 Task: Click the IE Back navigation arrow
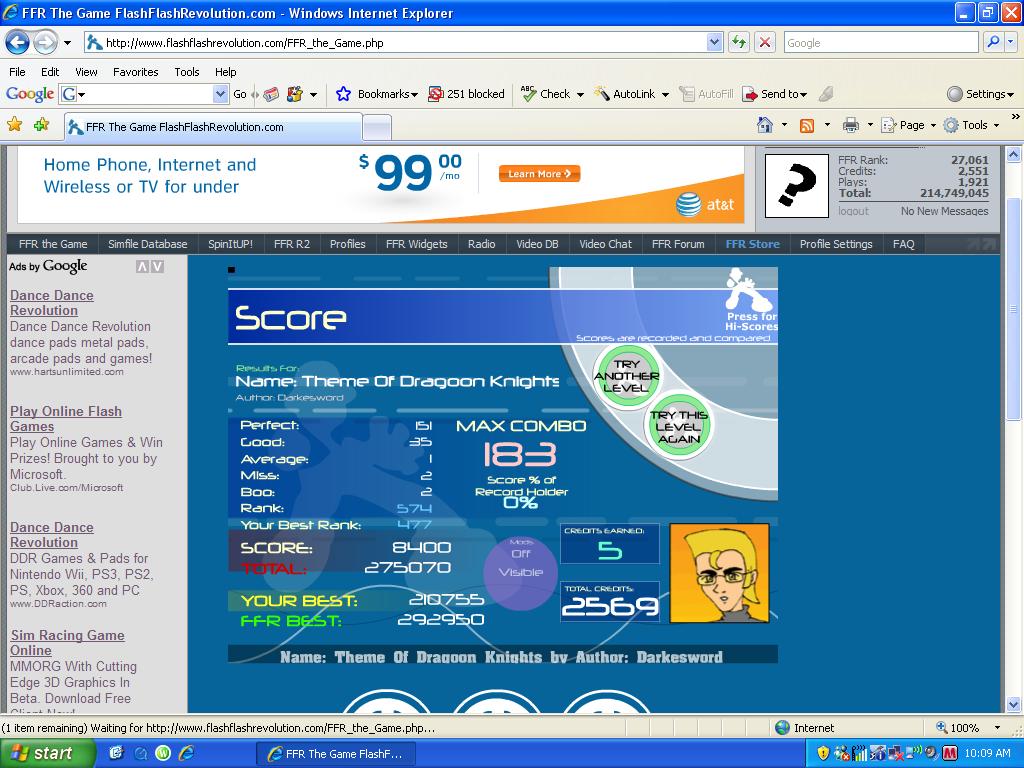click(x=18, y=43)
